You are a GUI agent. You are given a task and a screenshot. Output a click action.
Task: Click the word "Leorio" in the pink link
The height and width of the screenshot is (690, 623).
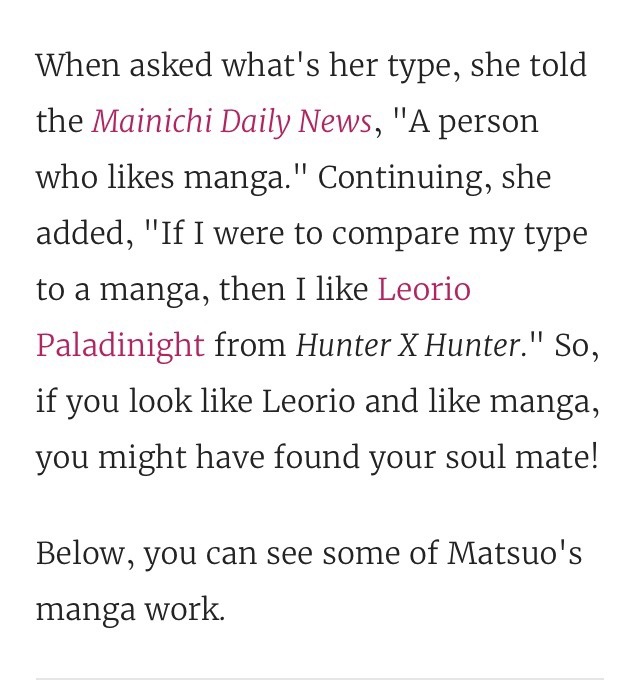pyautogui.click(x=423, y=290)
